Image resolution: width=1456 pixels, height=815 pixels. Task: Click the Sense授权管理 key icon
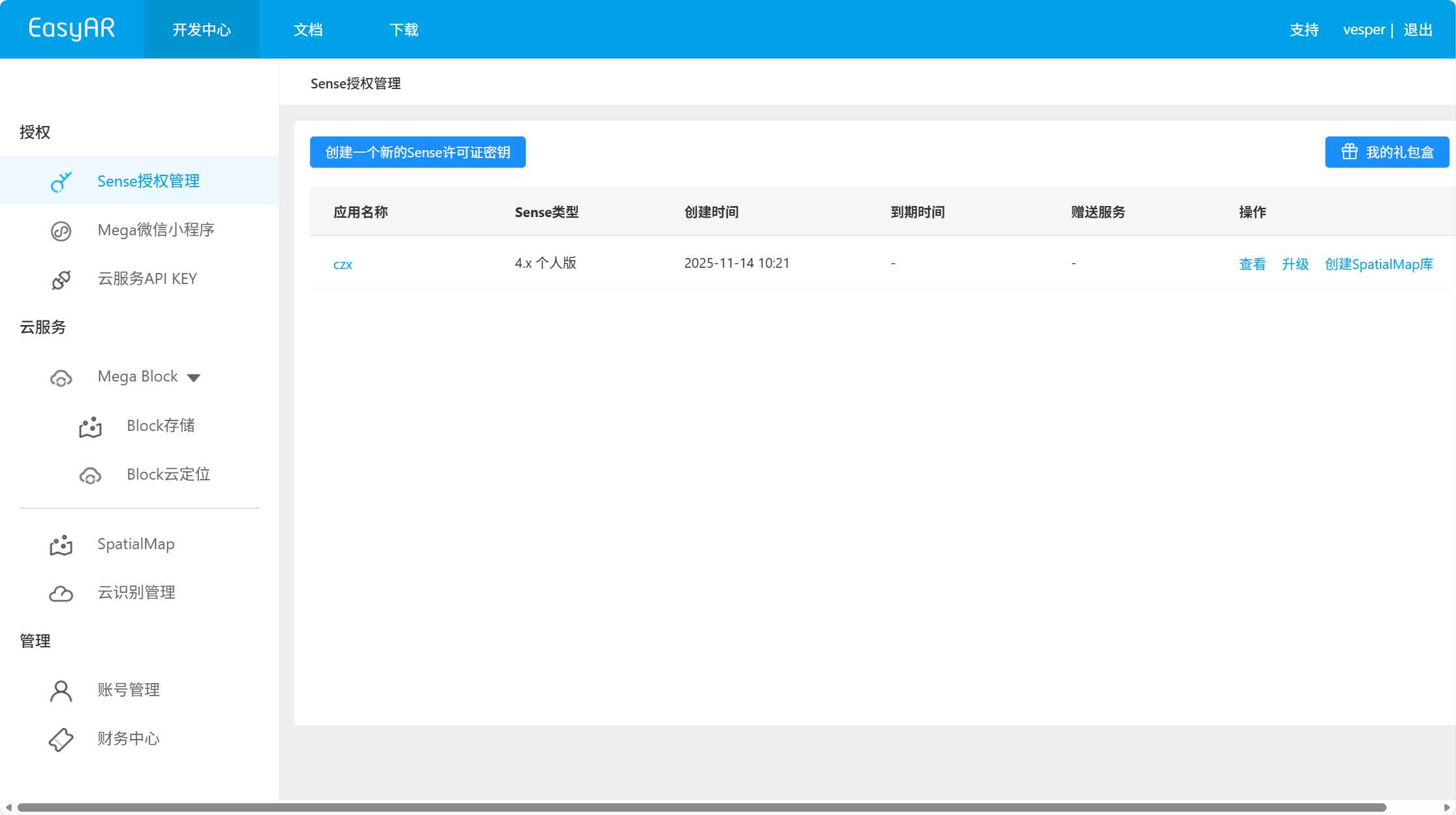(61, 182)
